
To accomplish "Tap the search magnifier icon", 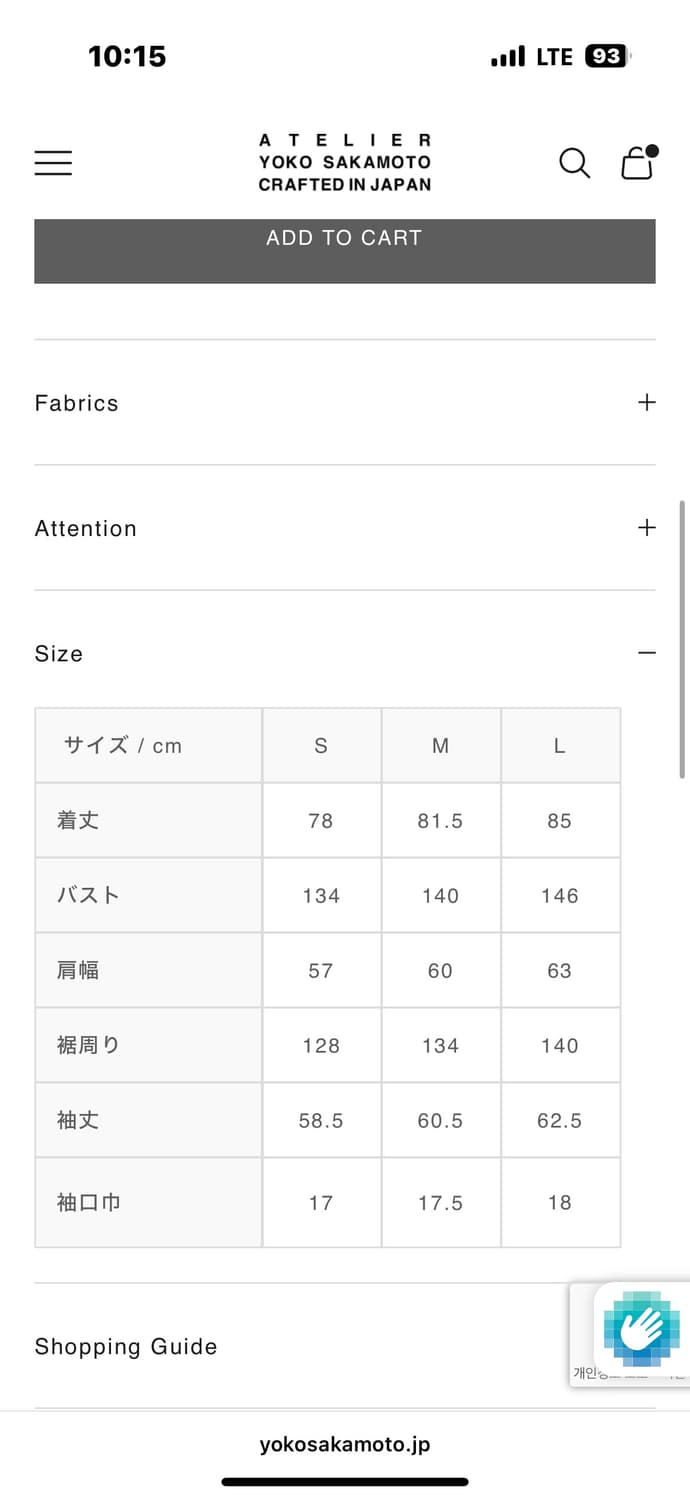I will 574,163.
